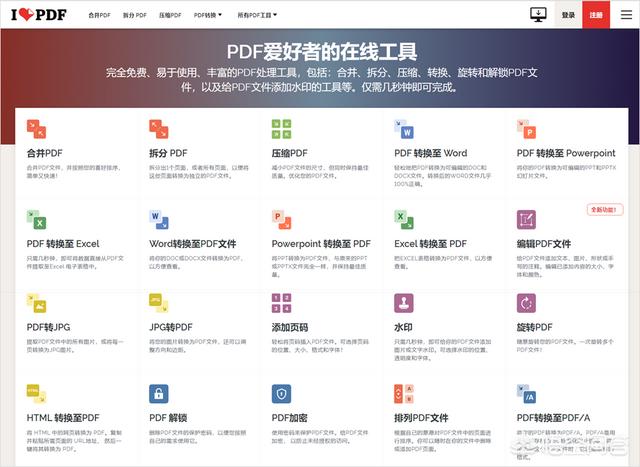Image resolution: width=640 pixels, height=467 pixels.
Task: Click the Word转换至PDF文件 icon
Action: coord(159,220)
